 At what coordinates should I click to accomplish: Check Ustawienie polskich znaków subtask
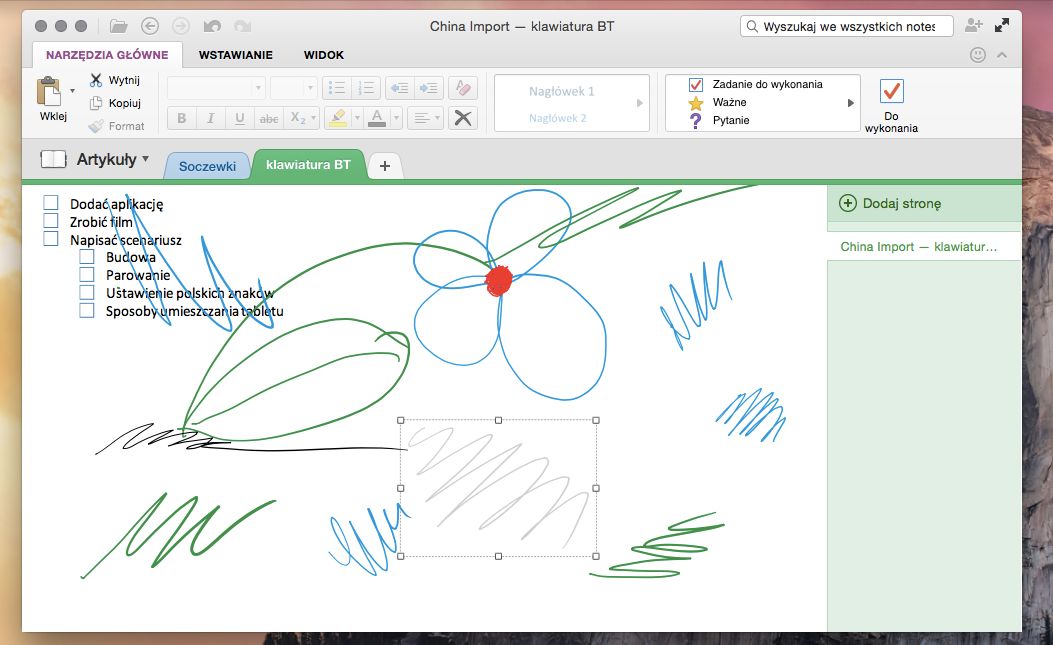[87, 293]
